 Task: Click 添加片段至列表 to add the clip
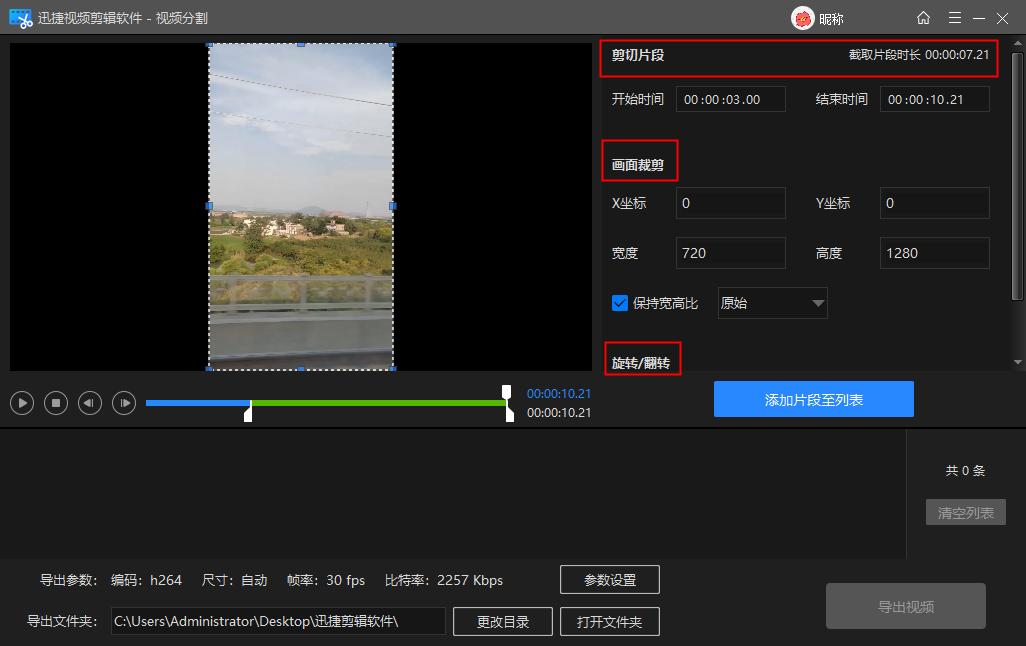[813, 398]
